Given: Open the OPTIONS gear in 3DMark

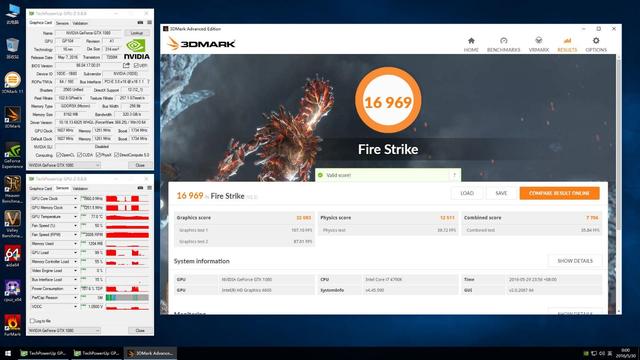Looking at the screenshot, I should tap(596, 44).
